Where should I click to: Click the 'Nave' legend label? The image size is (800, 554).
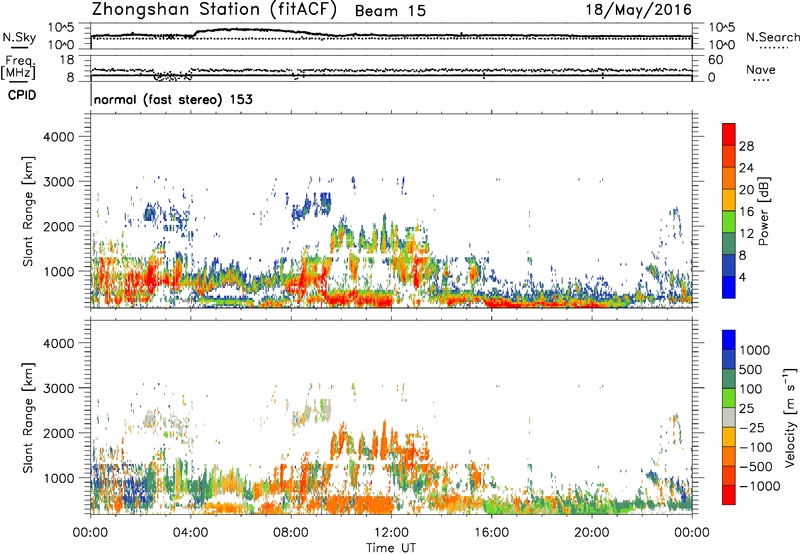tap(761, 69)
